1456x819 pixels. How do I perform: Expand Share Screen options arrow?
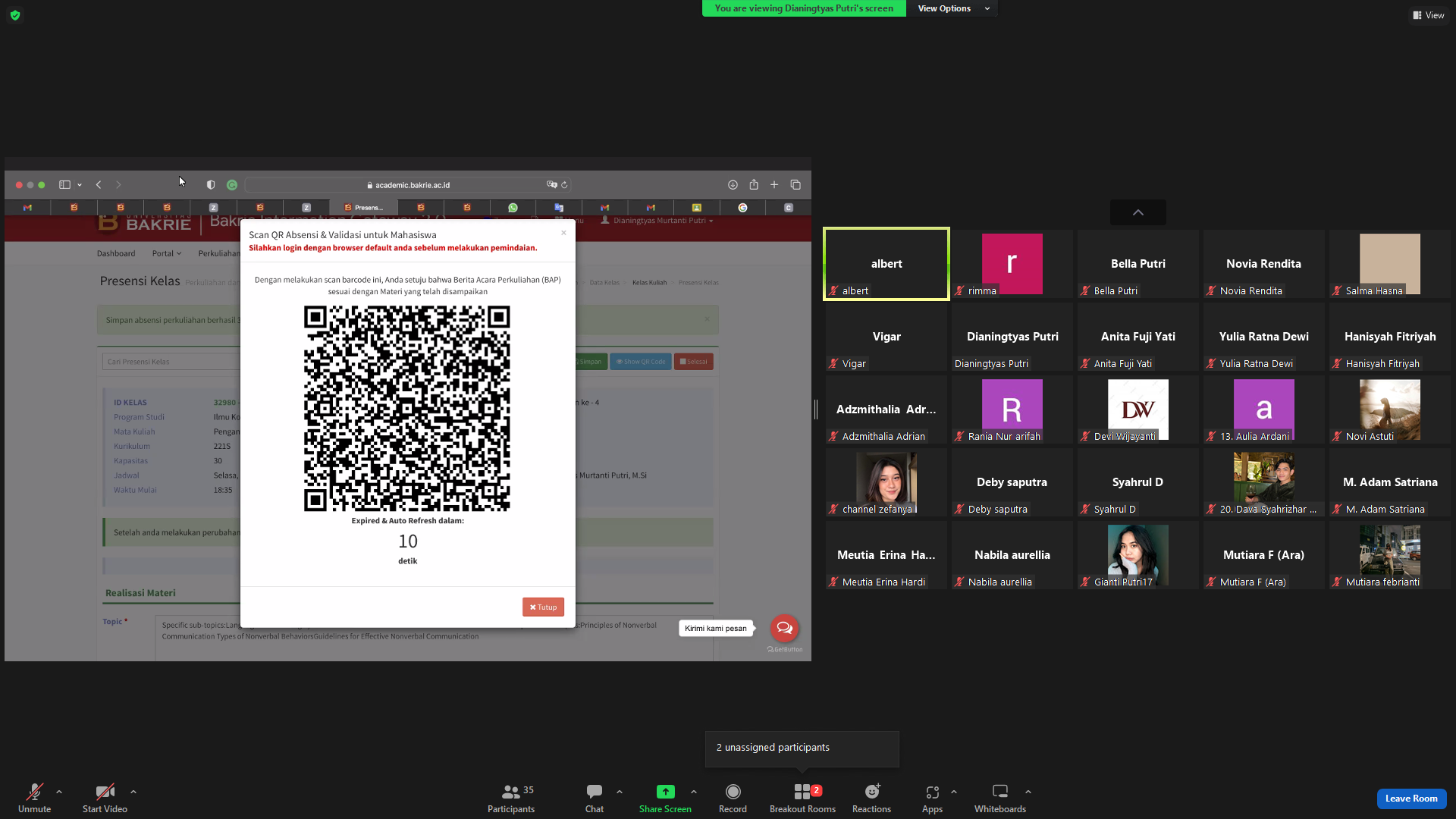click(x=694, y=792)
